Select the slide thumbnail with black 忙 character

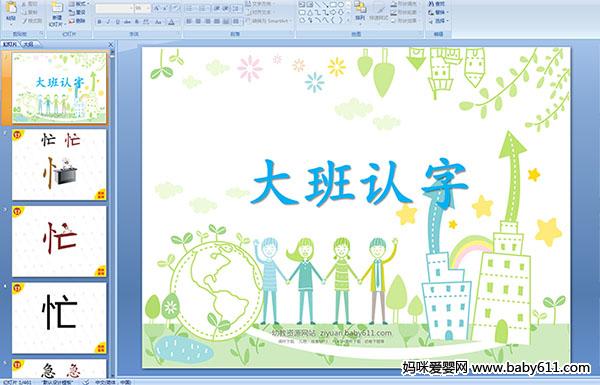click(59, 318)
